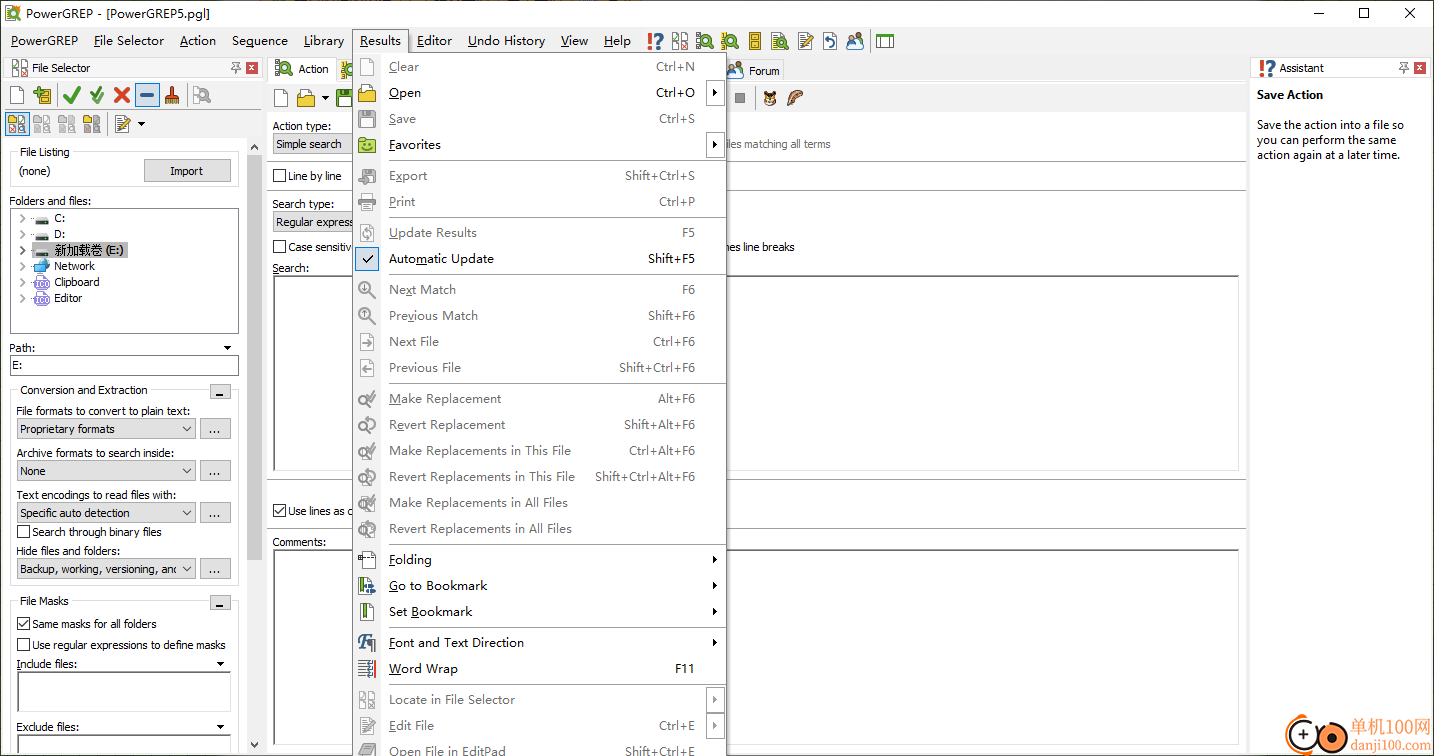Click show-all-files-and-folders view icon
The height and width of the screenshot is (756, 1434).
(x=17, y=124)
